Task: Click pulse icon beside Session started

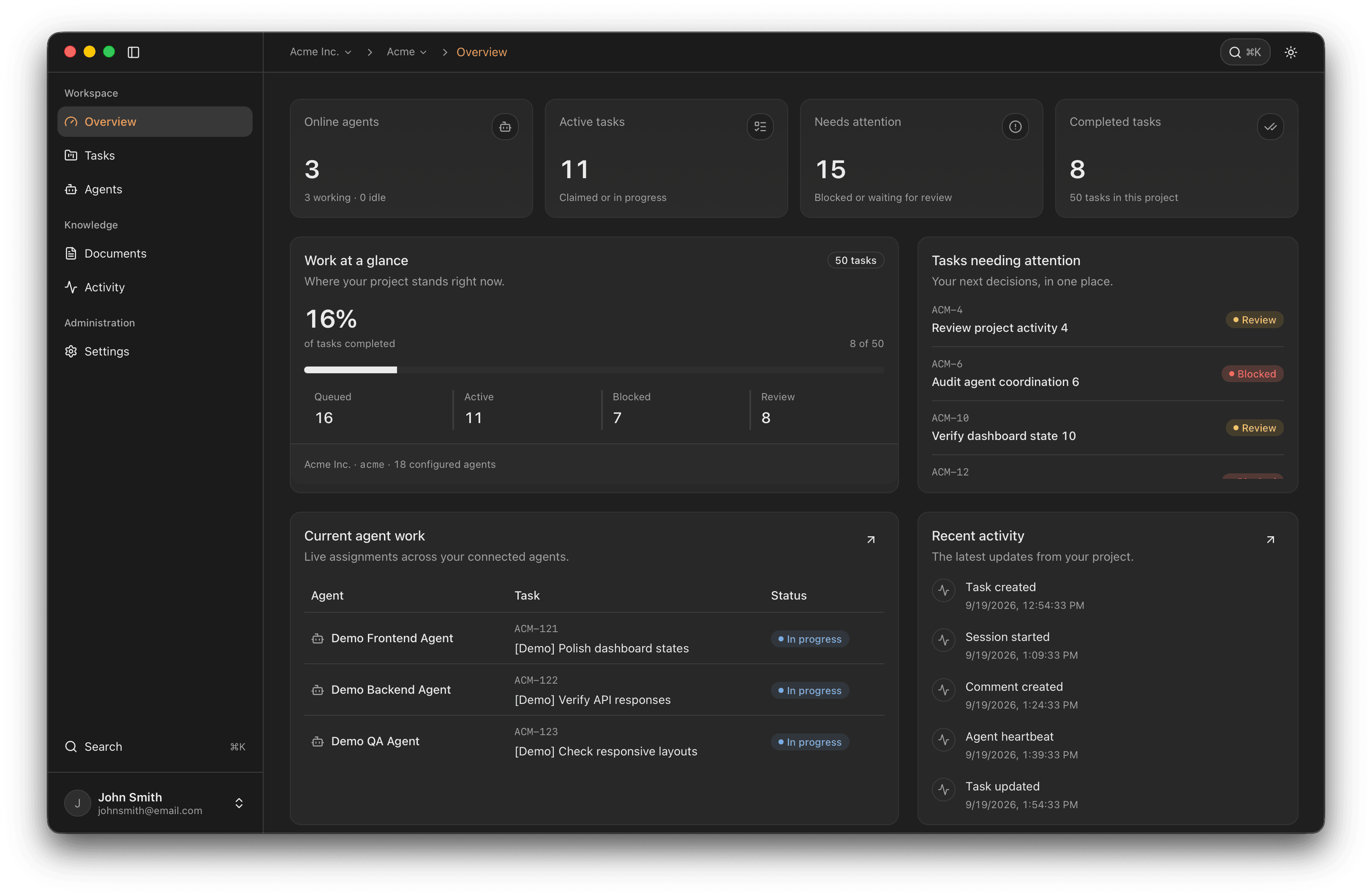Action: click(x=944, y=640)
